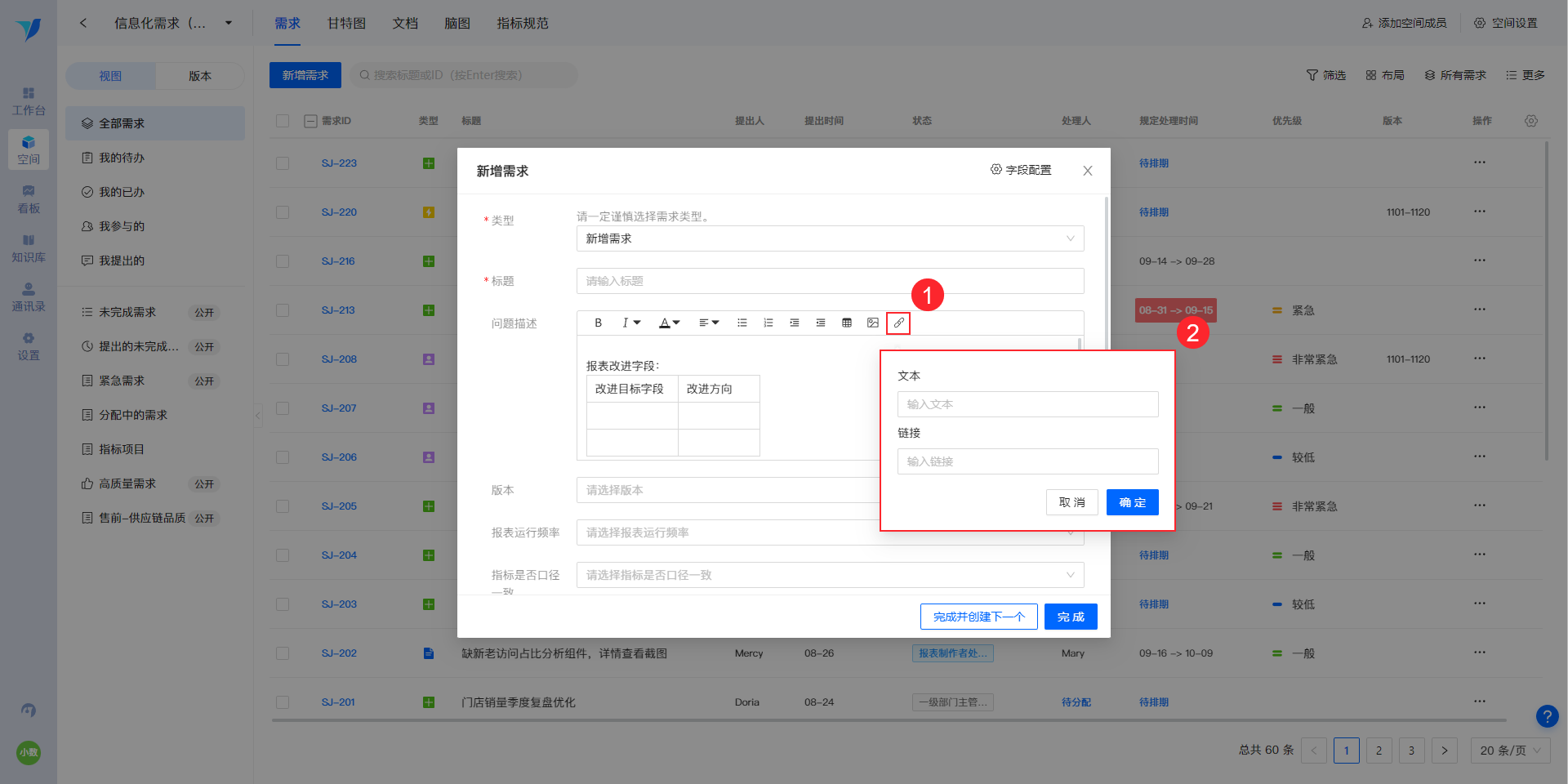Screen dimensions: 1568x784
Task: Select checkbox for row SJ-216
Action: (x=283, y=261)
